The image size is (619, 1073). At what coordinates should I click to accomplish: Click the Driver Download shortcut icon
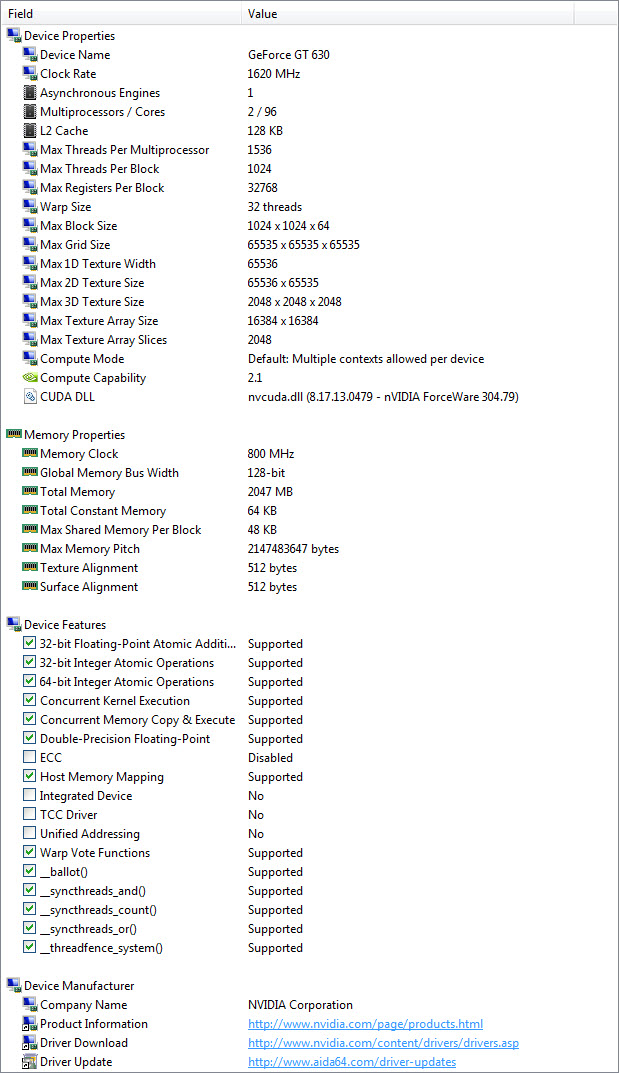(x=29, y=1042)
